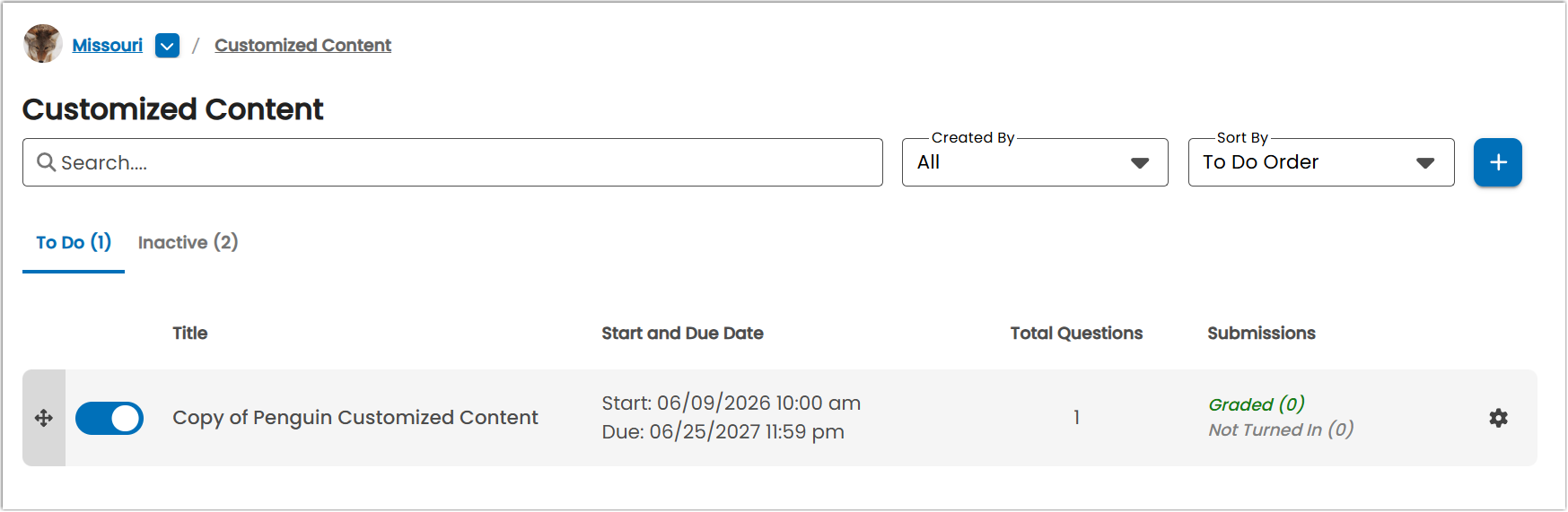This screenshot has width=1568, height=512.
Task: Switch to the Inactive (2) tab
Action: (x=188, y=242)
